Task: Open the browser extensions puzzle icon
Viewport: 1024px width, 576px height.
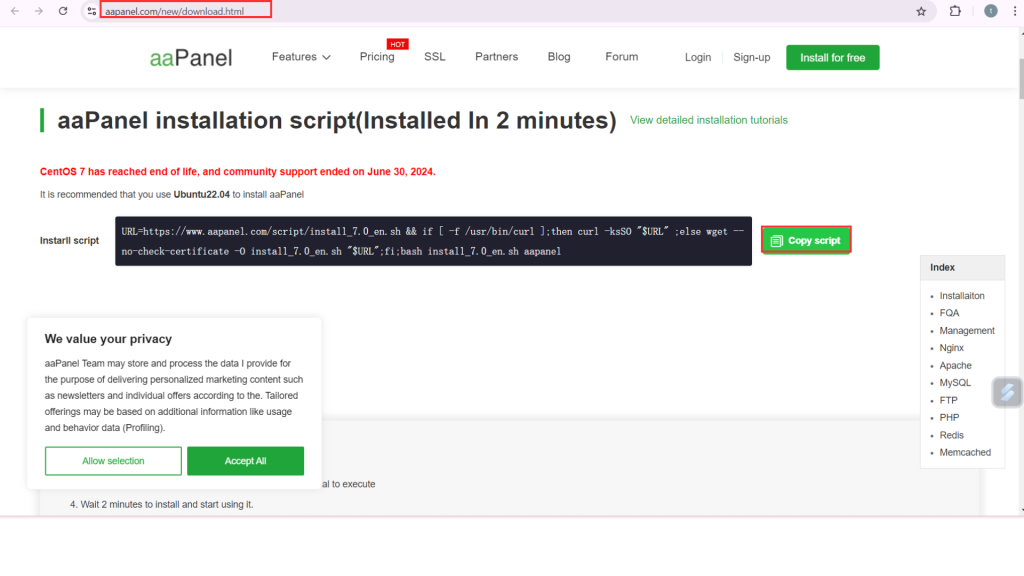Action: (955, 11)
